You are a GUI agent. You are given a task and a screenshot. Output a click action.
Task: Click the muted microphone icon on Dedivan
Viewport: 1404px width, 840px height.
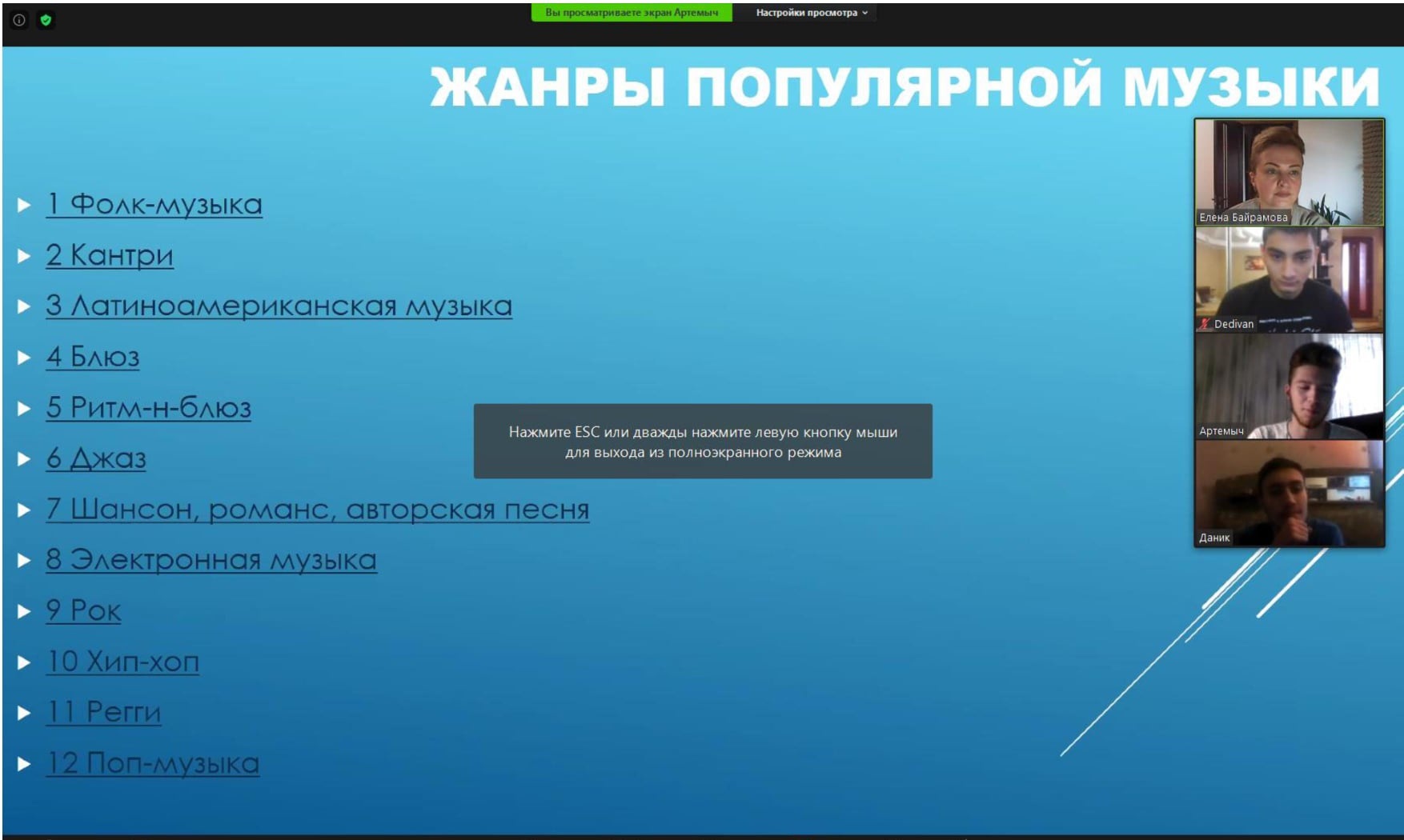coord(1204,324)
